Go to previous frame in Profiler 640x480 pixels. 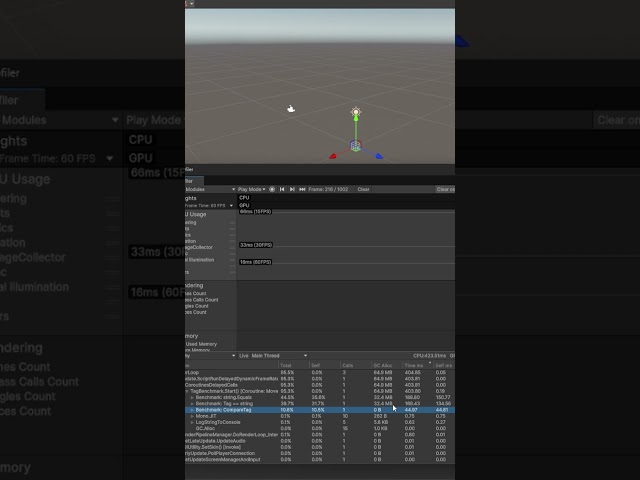click(x=282, y=189)
